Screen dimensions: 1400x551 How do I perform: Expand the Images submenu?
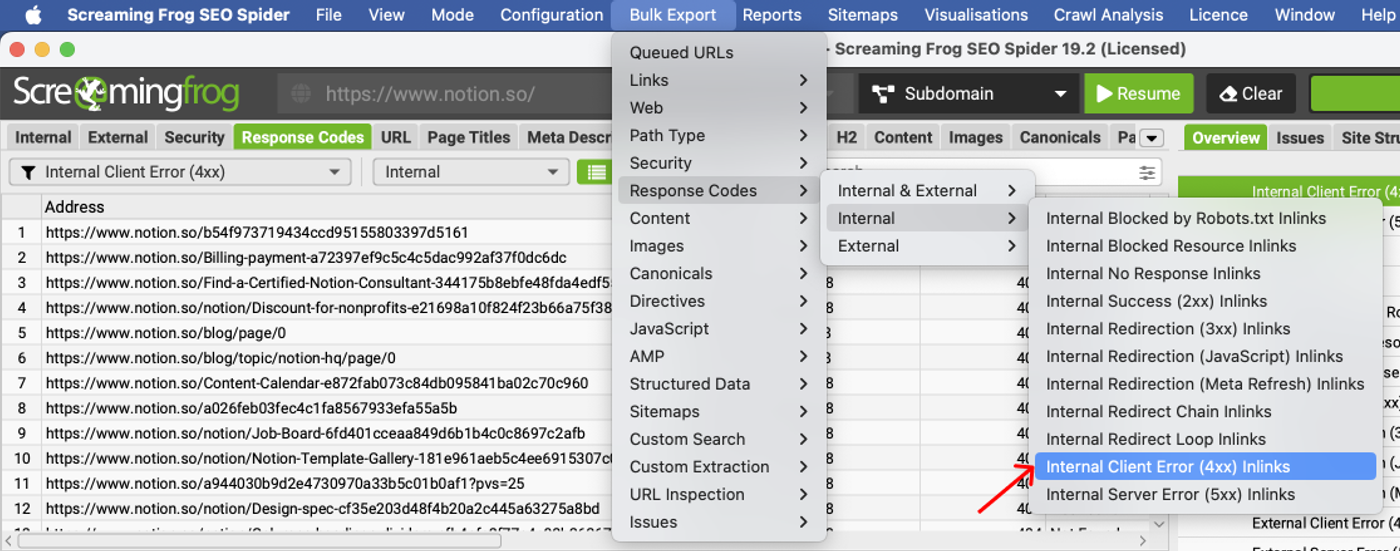[x=719, y=246]
